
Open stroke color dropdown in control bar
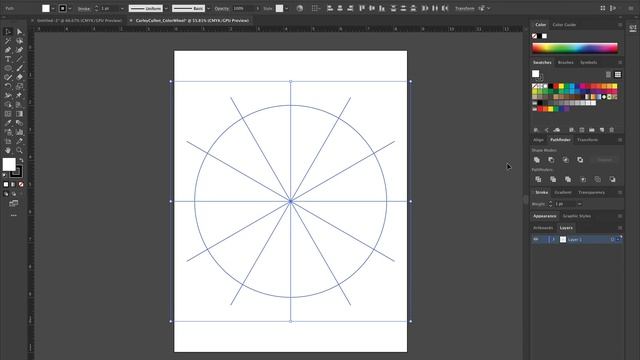click(x=70, y=8)
